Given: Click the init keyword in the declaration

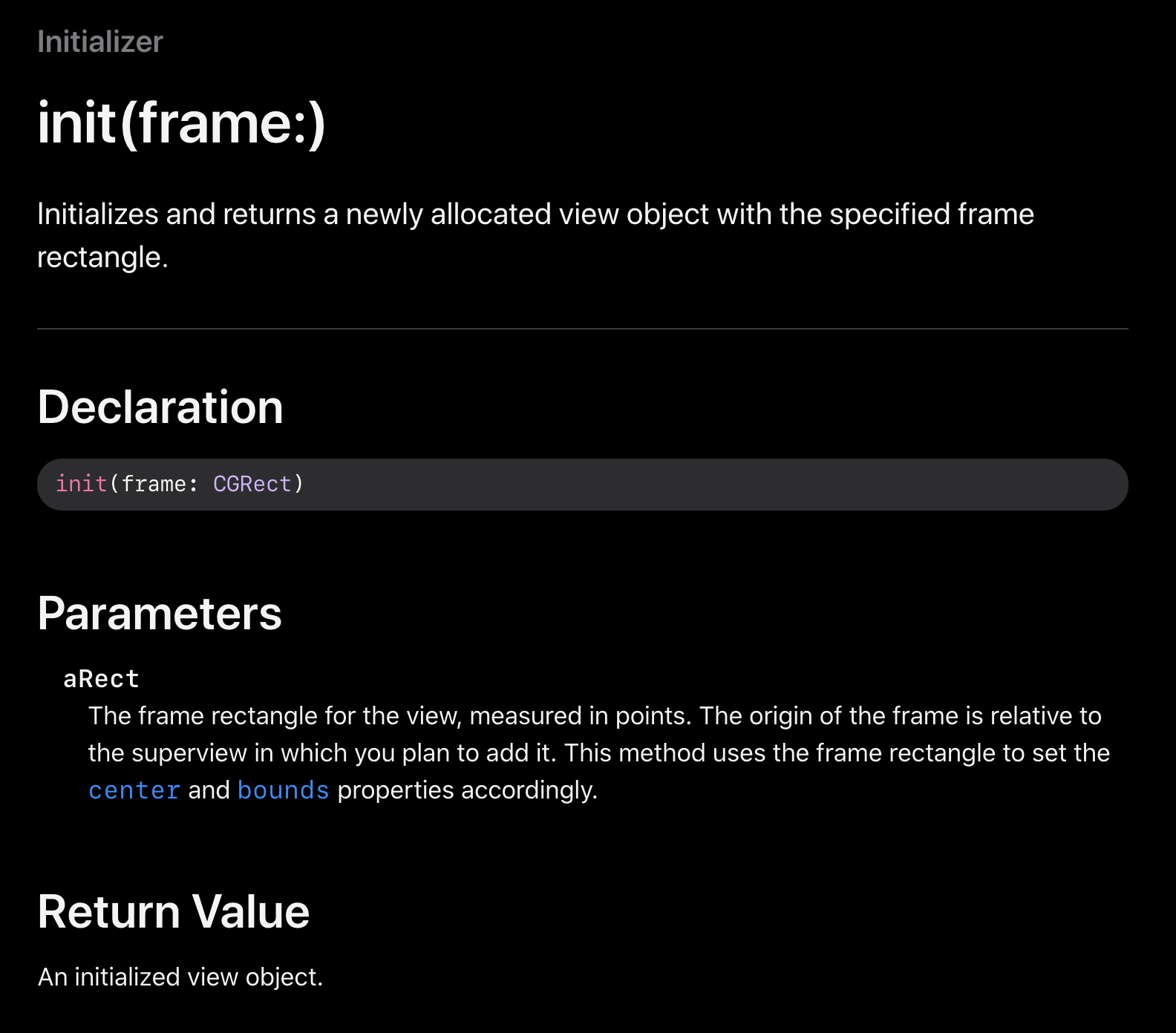Looking at the screenshot, I should pyautogui.click(x=82, y=484).
